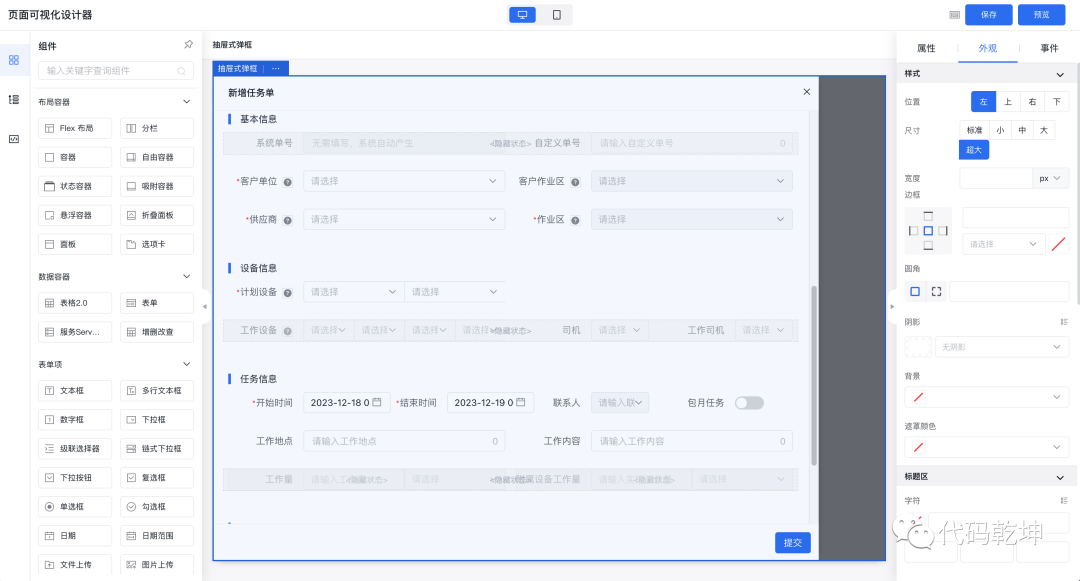Click the 提交 button in the dialog

(792, 542)
